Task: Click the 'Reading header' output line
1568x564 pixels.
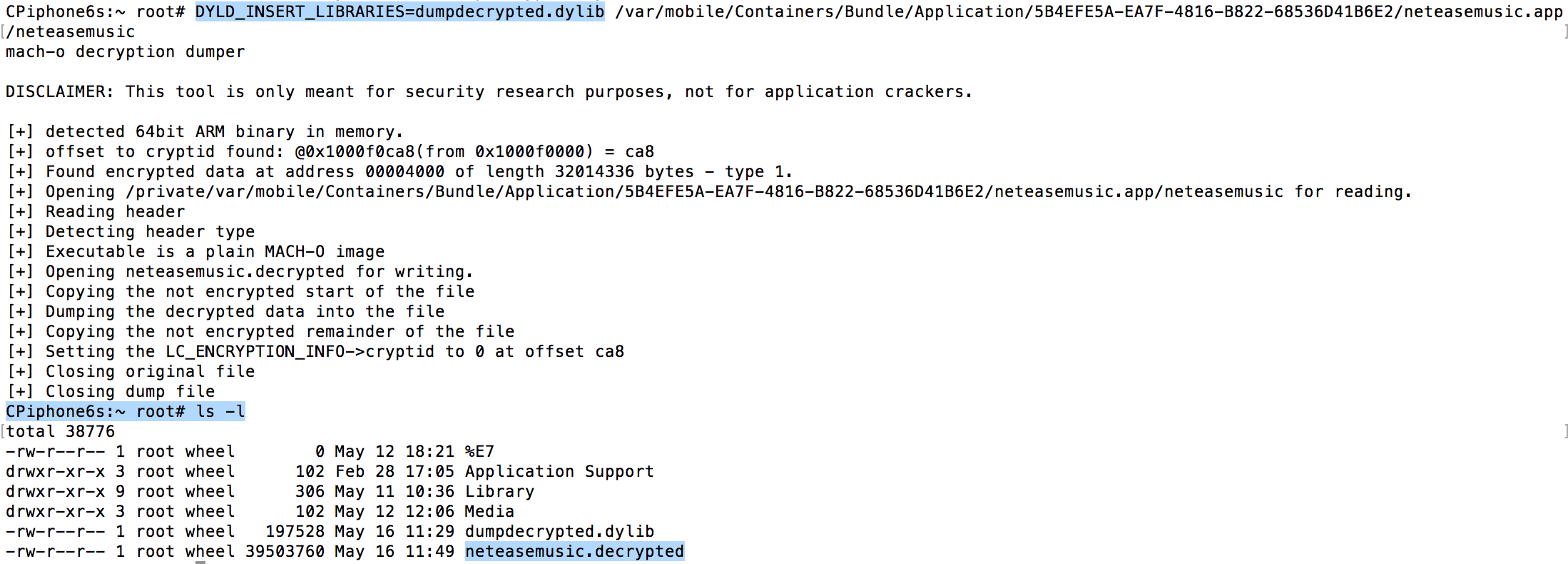Action: (x=115, y=212)
